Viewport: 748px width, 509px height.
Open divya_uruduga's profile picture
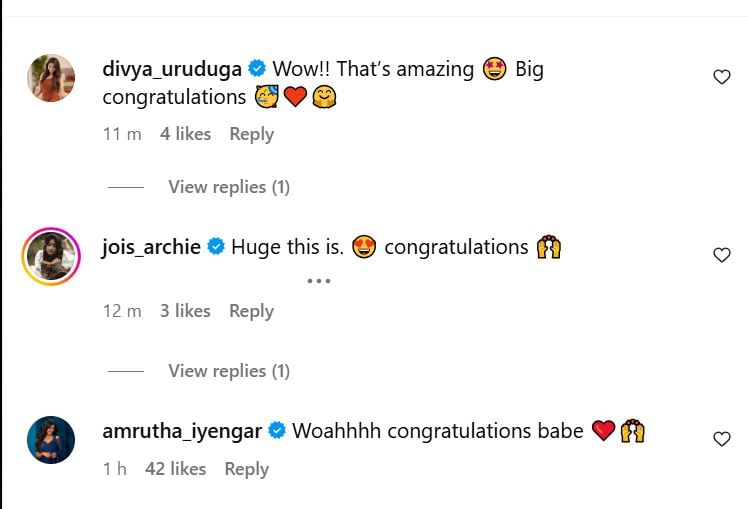[x=50, y=78]
